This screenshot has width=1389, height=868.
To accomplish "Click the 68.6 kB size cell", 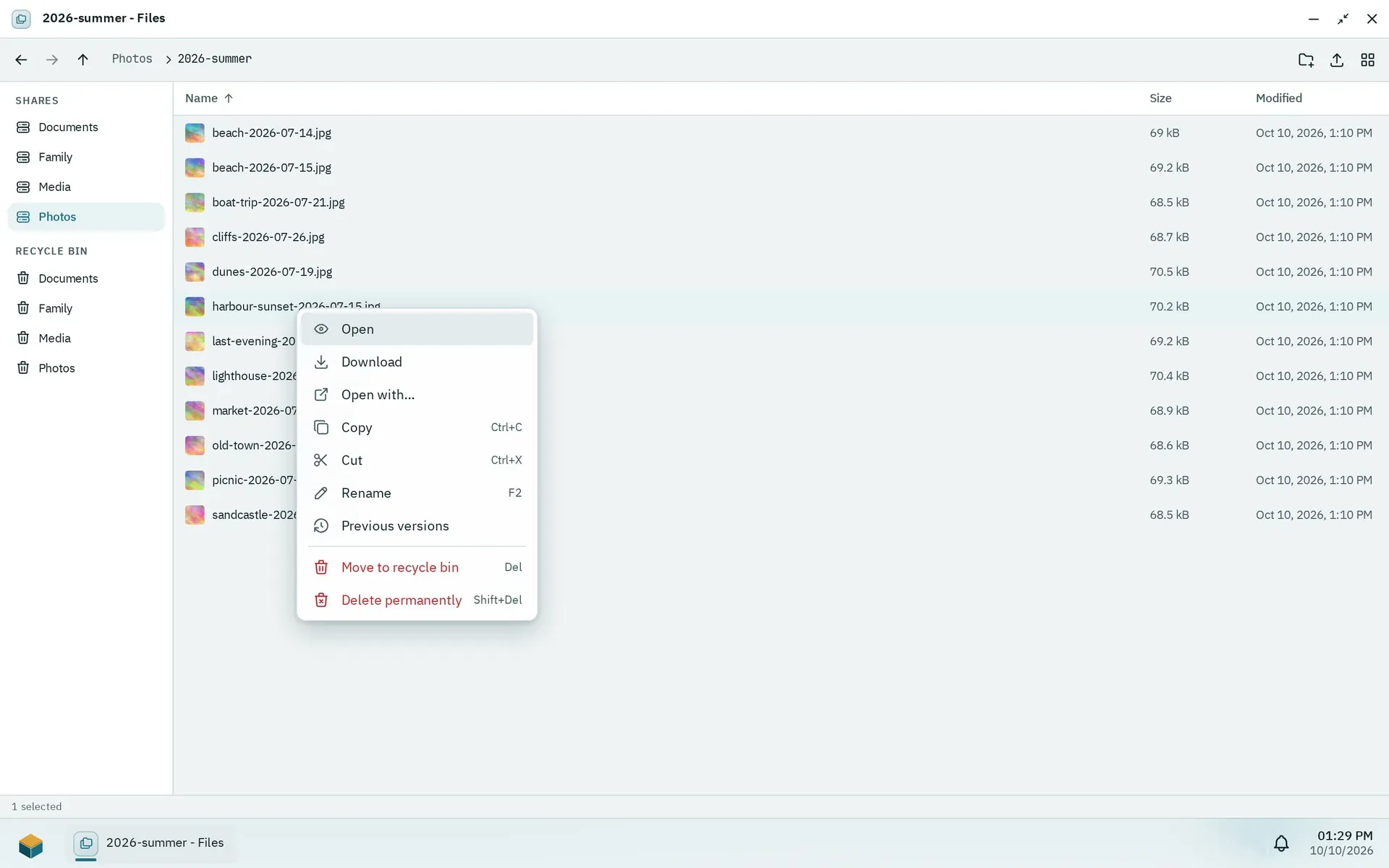I will click(1169, 446).
